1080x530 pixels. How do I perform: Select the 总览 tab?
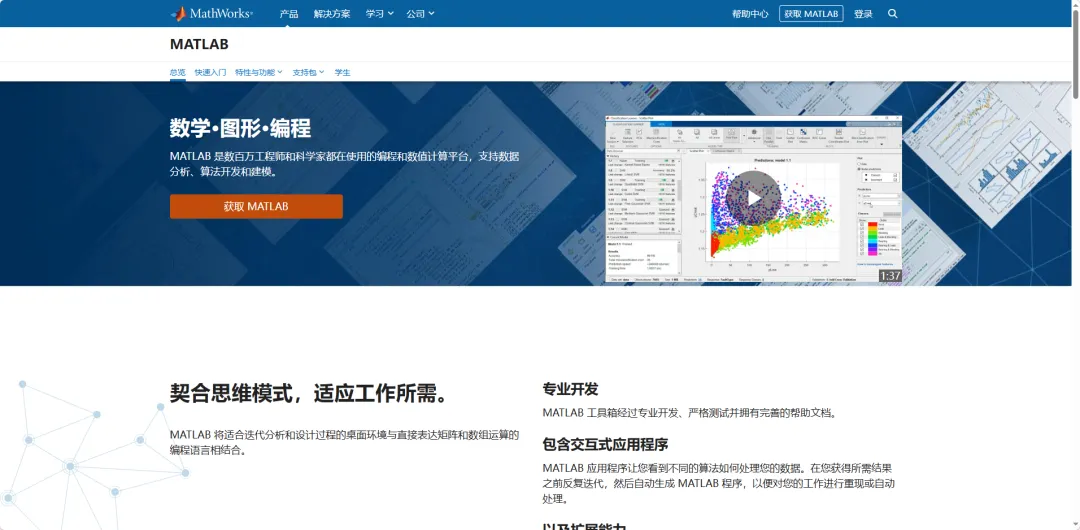(178, 72)
